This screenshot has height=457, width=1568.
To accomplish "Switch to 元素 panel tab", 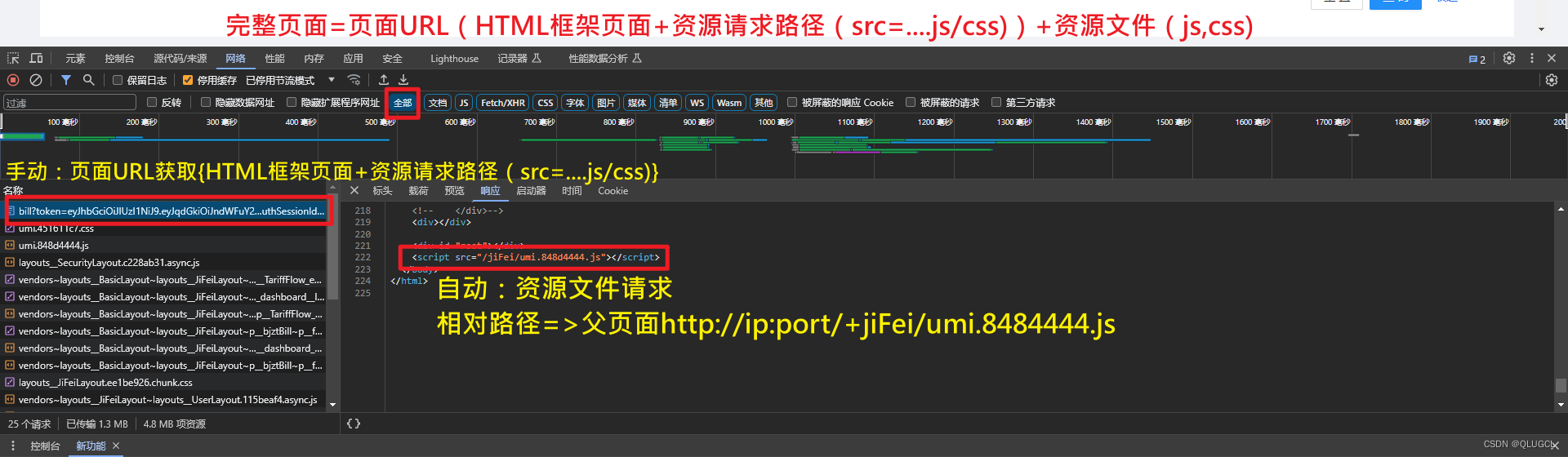I will click(75, 59).
